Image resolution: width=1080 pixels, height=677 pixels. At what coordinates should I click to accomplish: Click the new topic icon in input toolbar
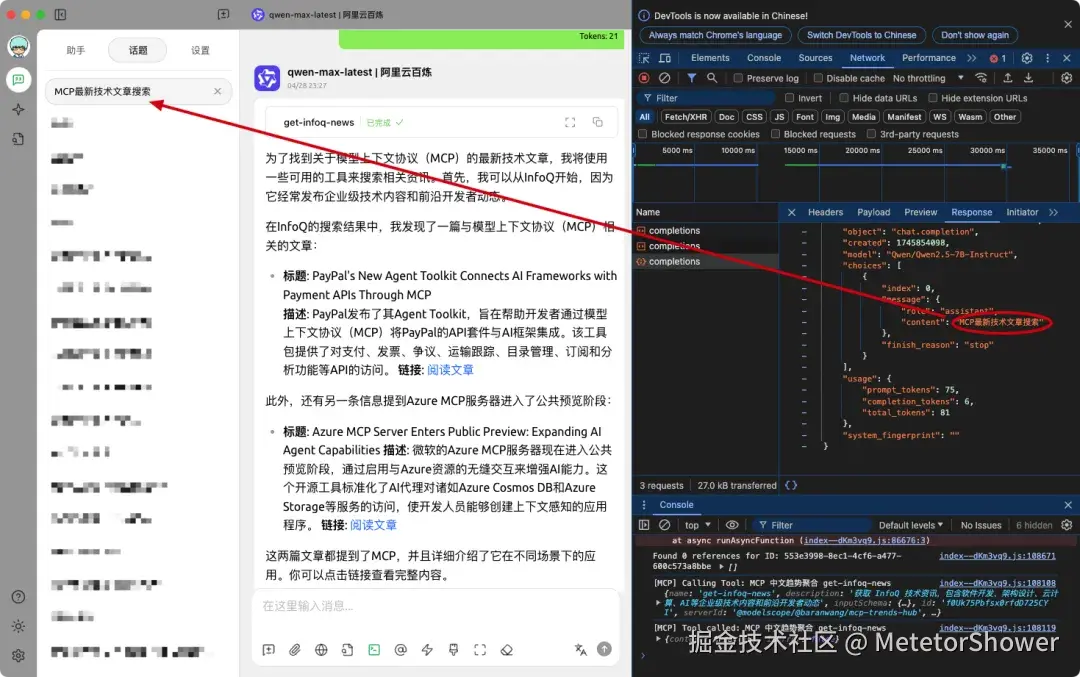click(x=269, y=649)
